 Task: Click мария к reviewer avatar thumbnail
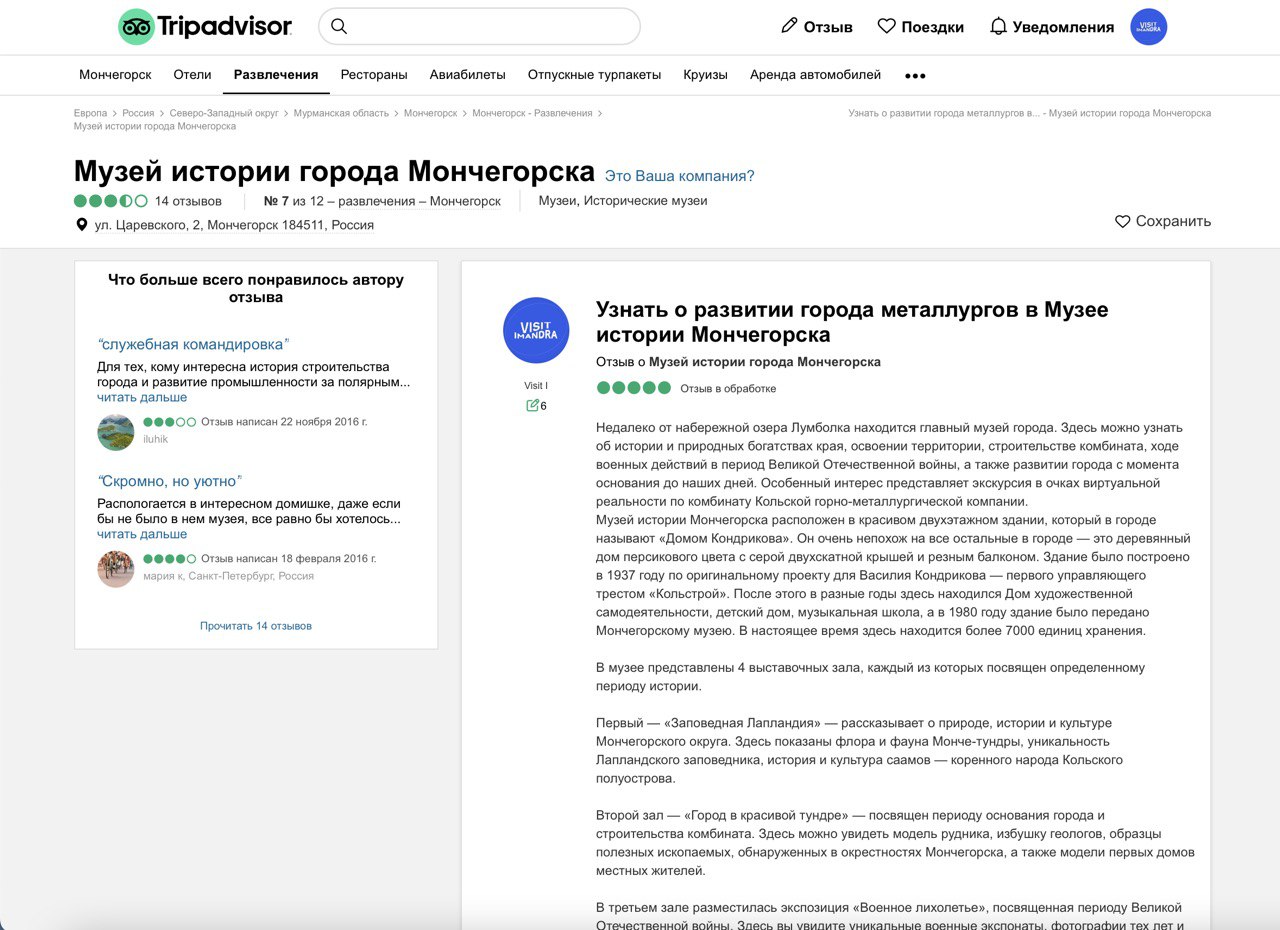click(x=116, y=569)
